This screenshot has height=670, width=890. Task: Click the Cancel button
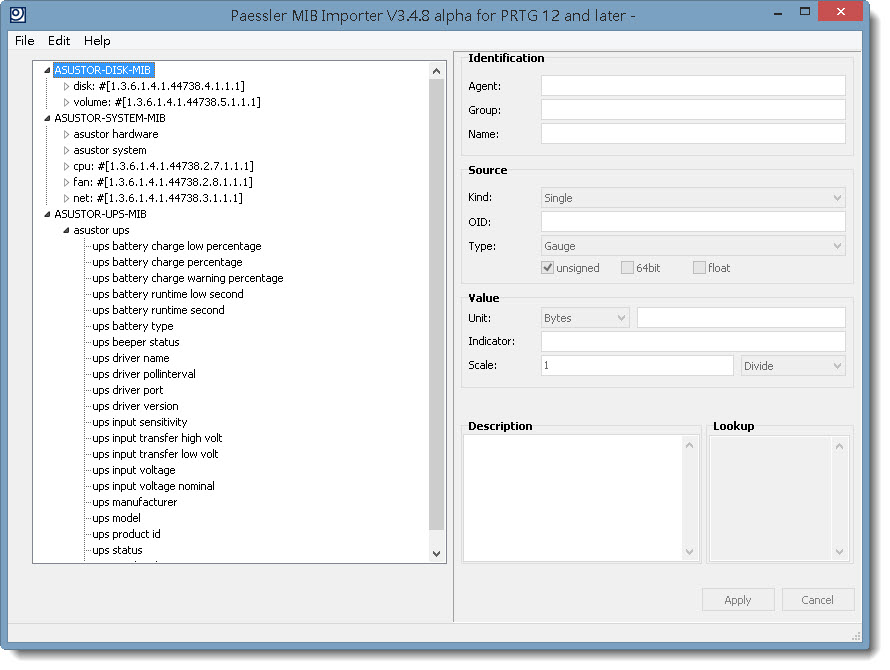817,600
